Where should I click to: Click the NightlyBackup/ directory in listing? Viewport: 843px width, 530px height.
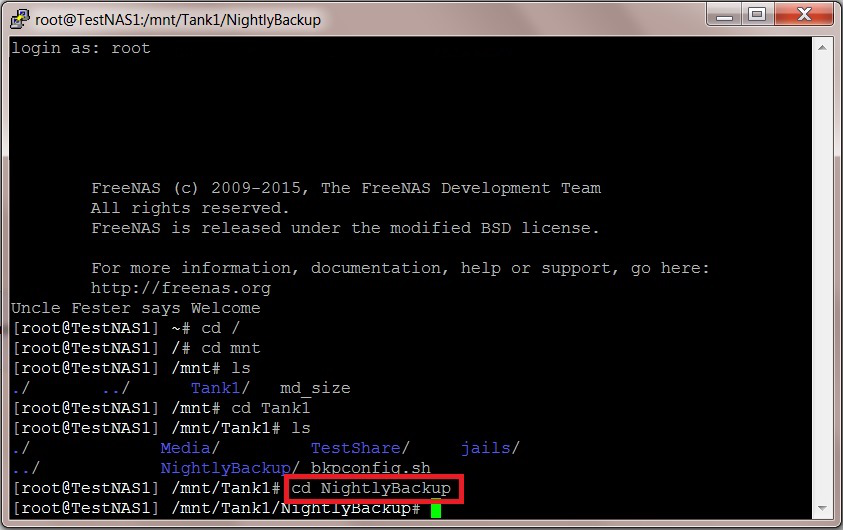pos(229,468)
